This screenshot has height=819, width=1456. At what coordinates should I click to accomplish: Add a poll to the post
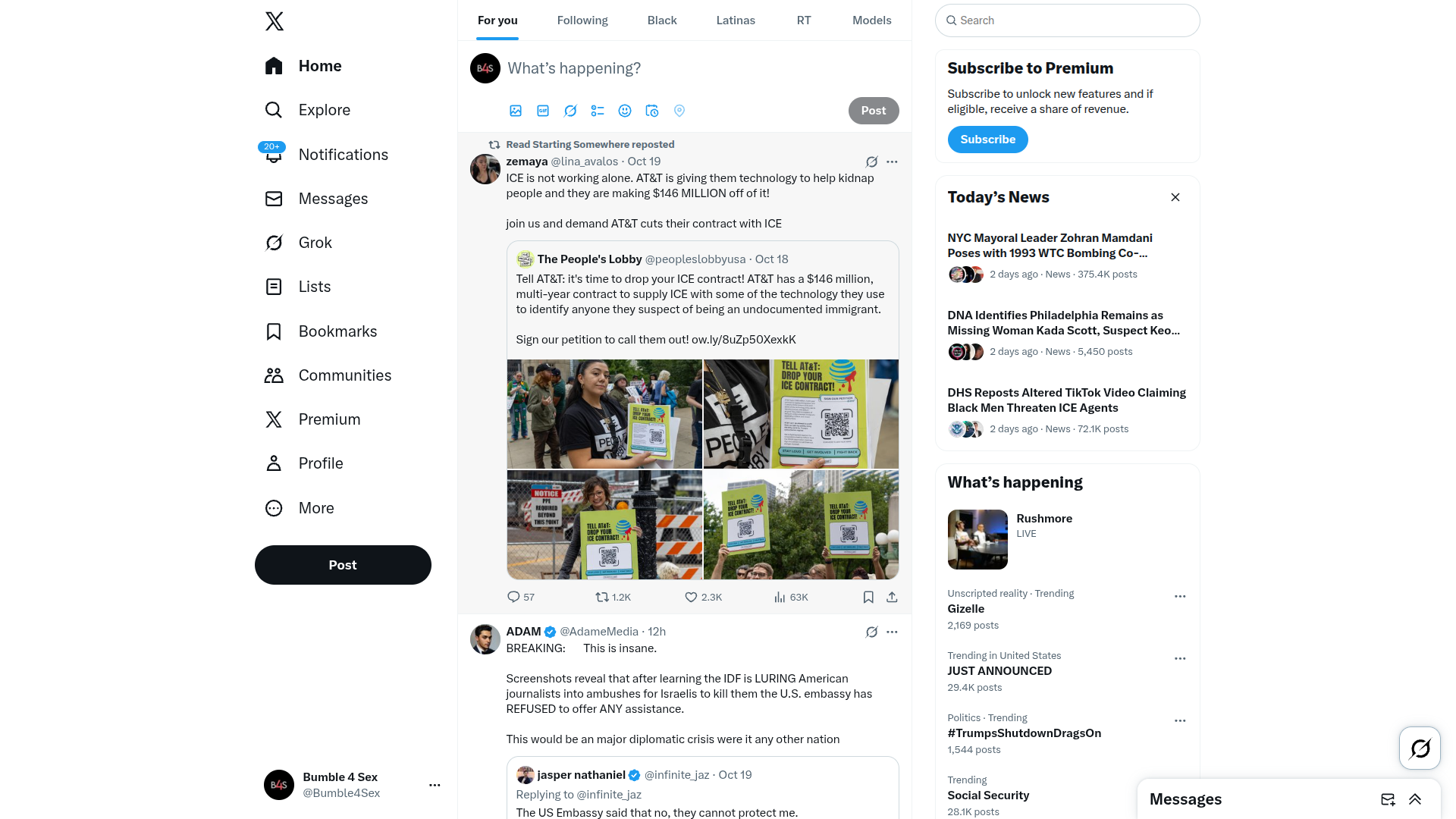pos(598,111)
